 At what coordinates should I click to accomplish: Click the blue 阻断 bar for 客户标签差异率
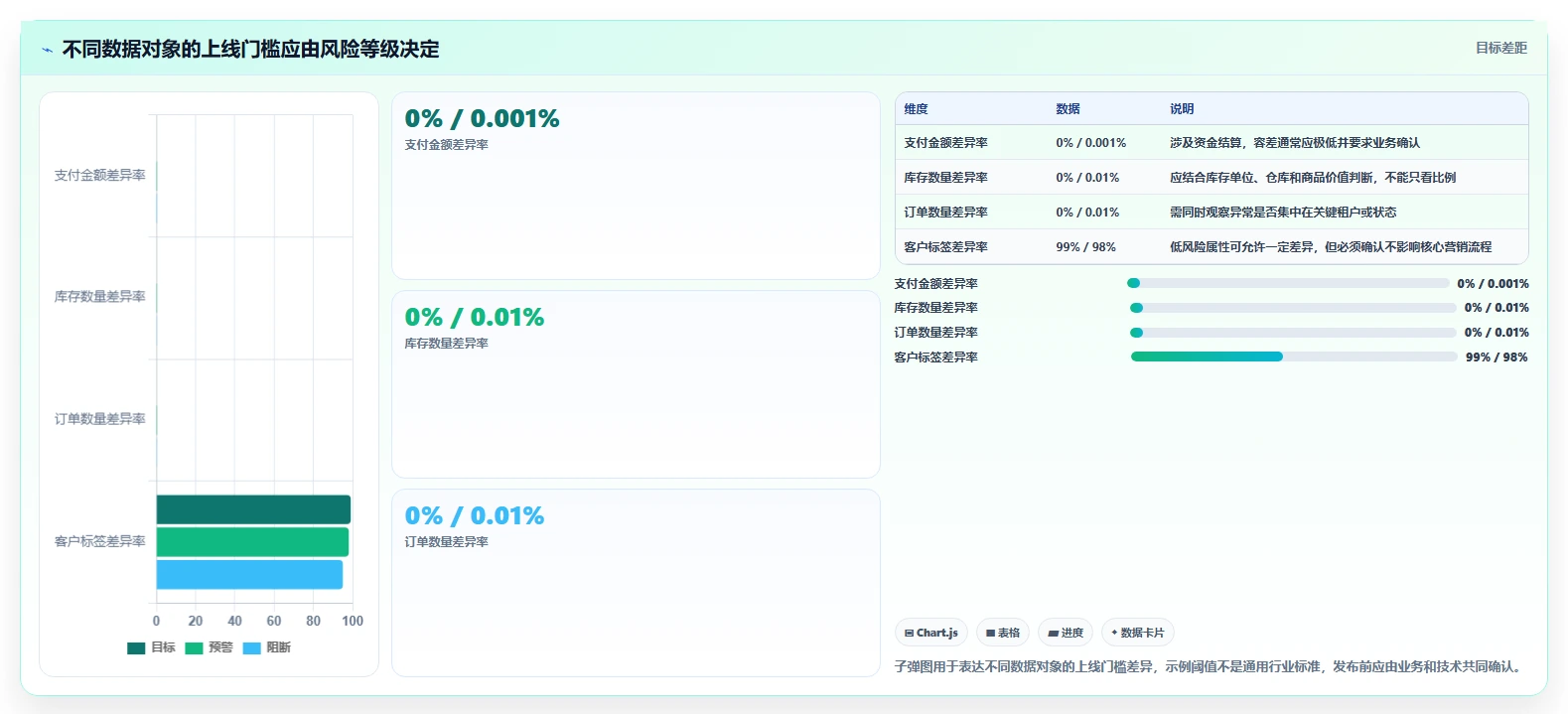[x=249, y=575]
